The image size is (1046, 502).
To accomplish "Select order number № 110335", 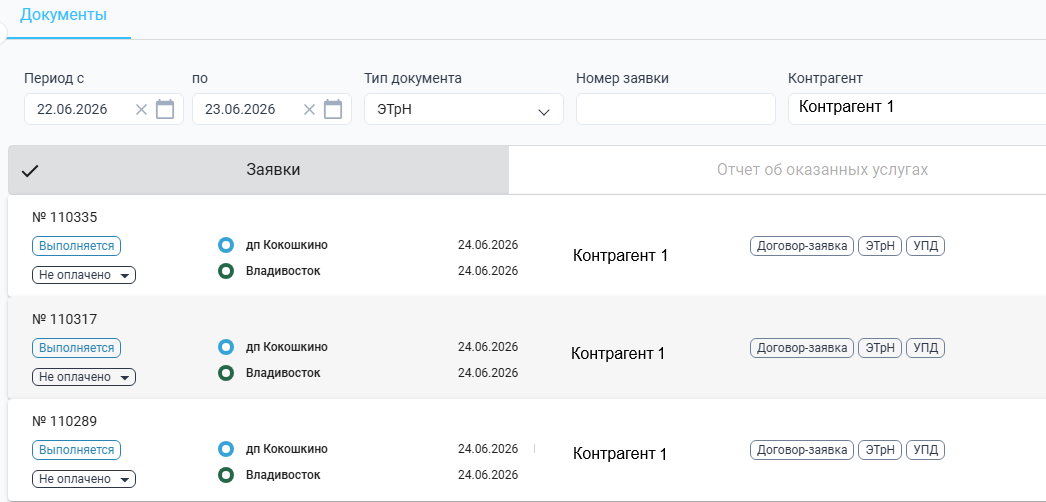I will click(x=65, y=217).
